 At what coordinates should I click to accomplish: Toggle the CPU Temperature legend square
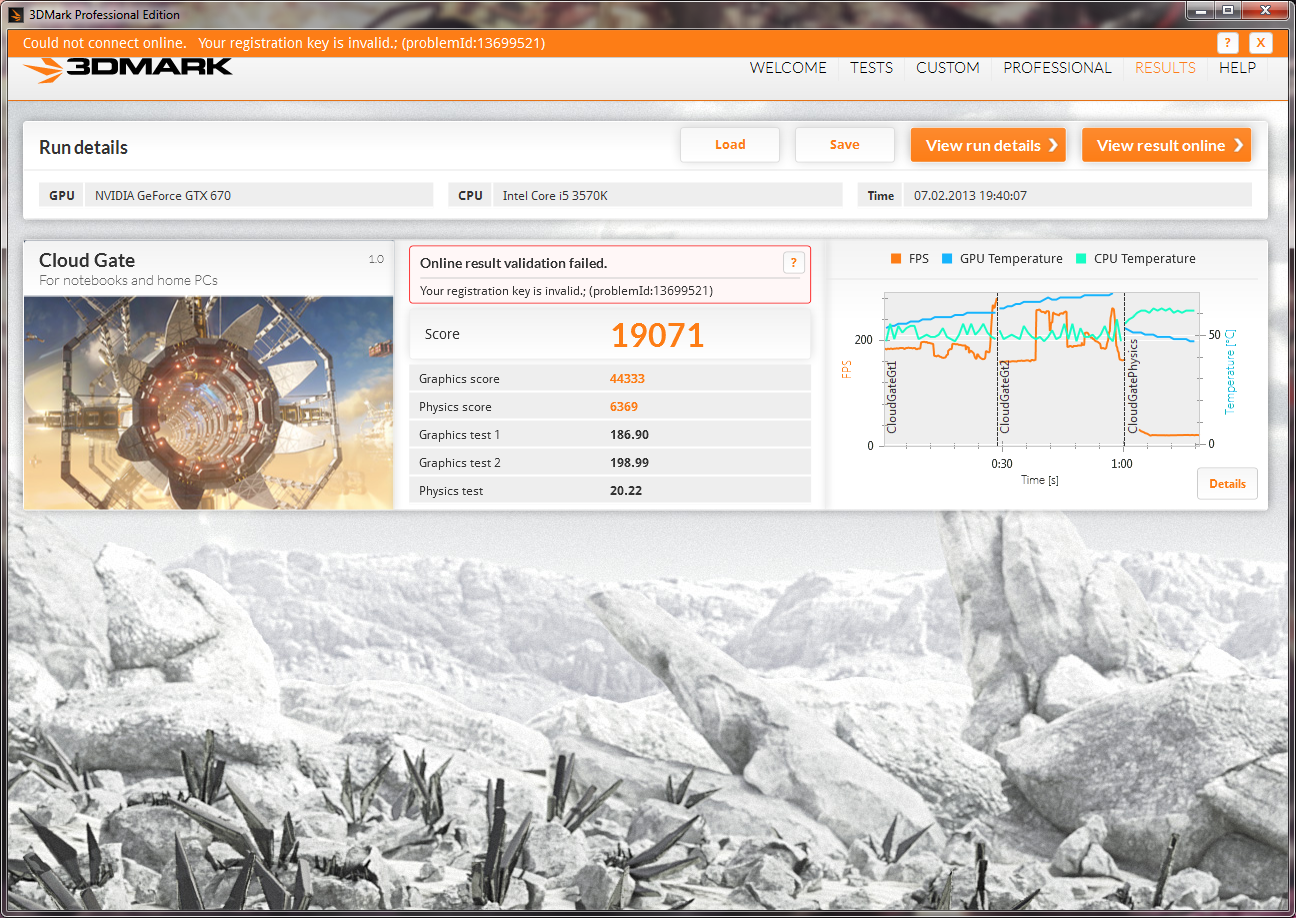1081,259
